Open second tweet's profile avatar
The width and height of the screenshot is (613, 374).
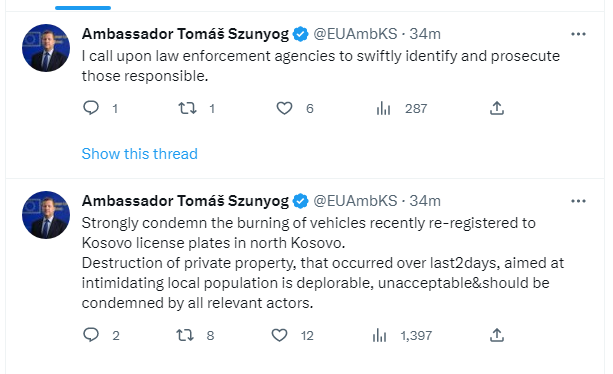(46, 215)
